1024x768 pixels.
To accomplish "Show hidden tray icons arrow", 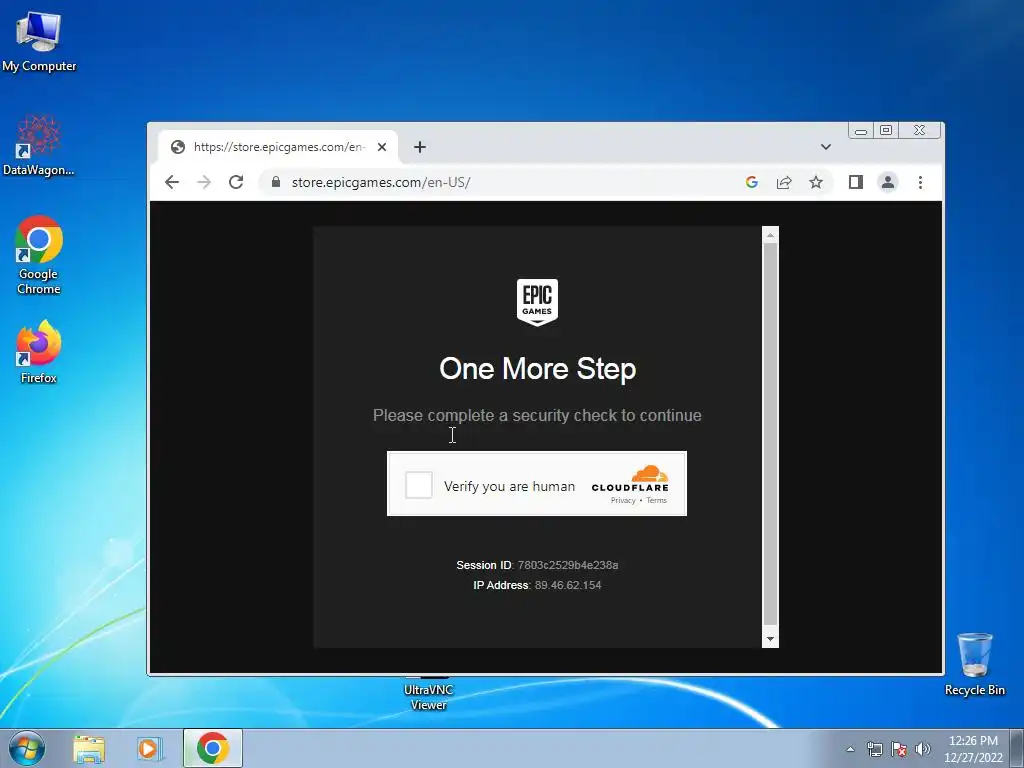I will pyautogui.click(x=850, y=749).
